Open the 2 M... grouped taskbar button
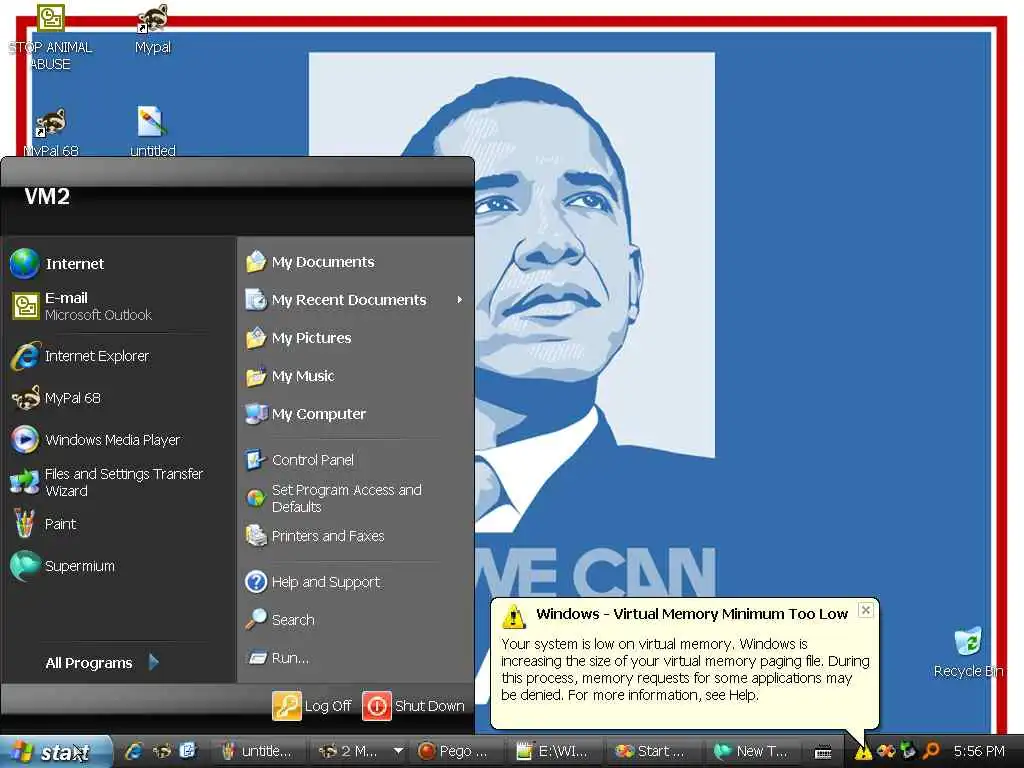Screen dimensions: 1024x768 point(358,752)
